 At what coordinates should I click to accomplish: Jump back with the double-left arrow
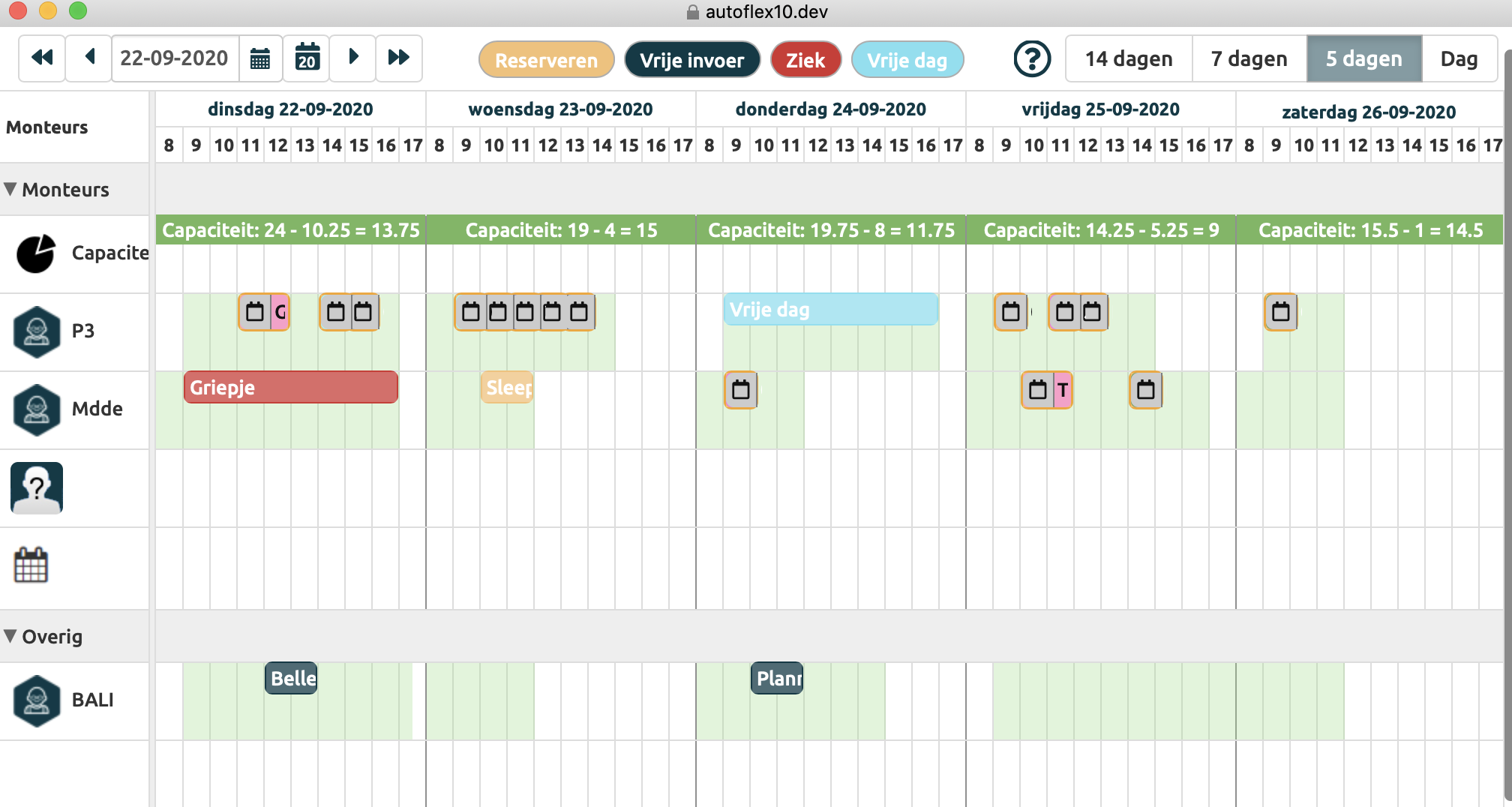pyautogui.click(x=42, y=58)
